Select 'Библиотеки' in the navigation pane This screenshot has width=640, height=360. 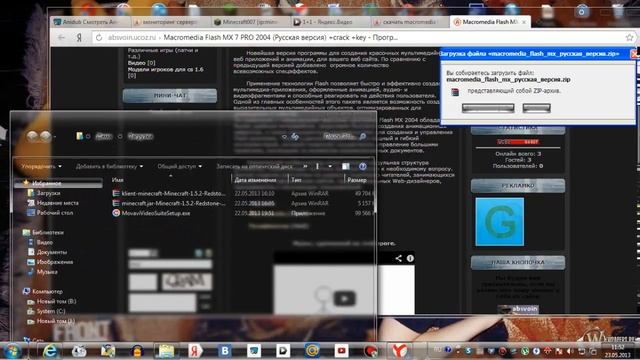[x=48, y=232]
